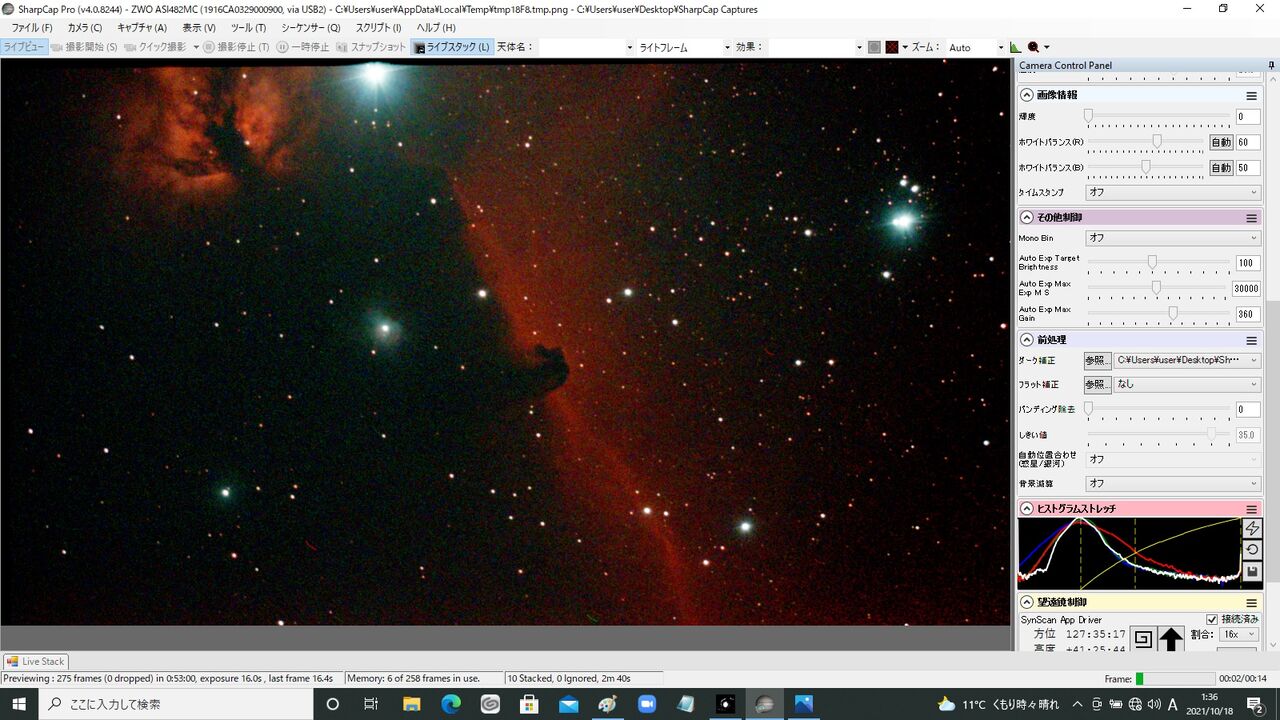Open the 望遠鏡制御 section menu icon
This screenshot has width=1280, height=720.
(1251, 603)
